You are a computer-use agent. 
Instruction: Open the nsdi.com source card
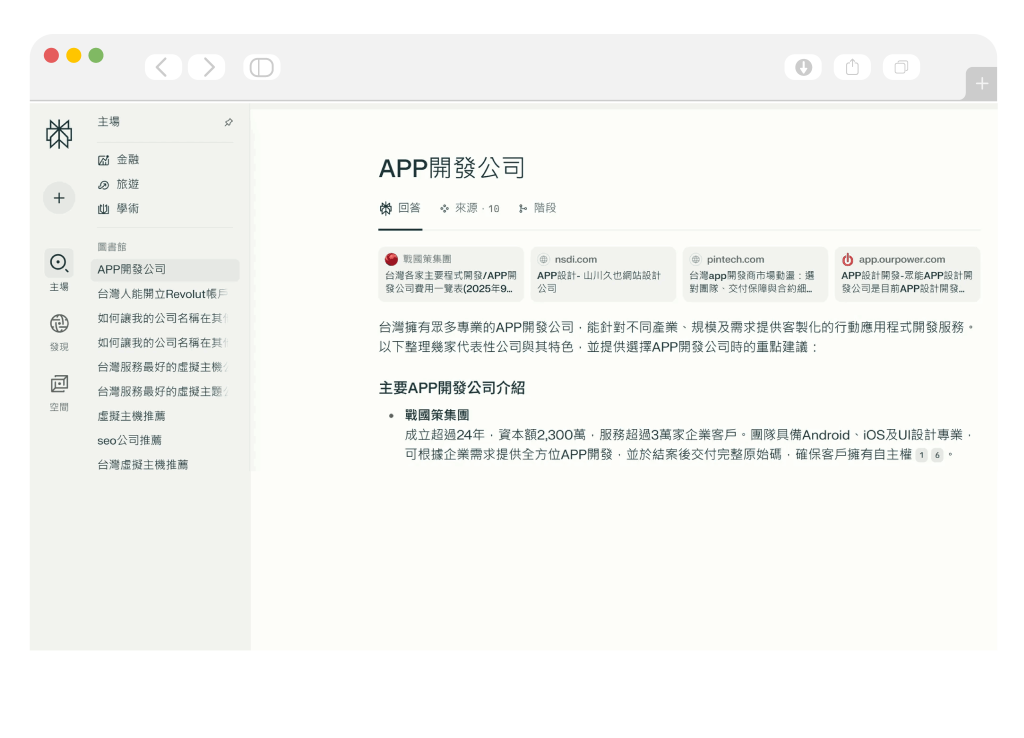[x=603, y=274]
